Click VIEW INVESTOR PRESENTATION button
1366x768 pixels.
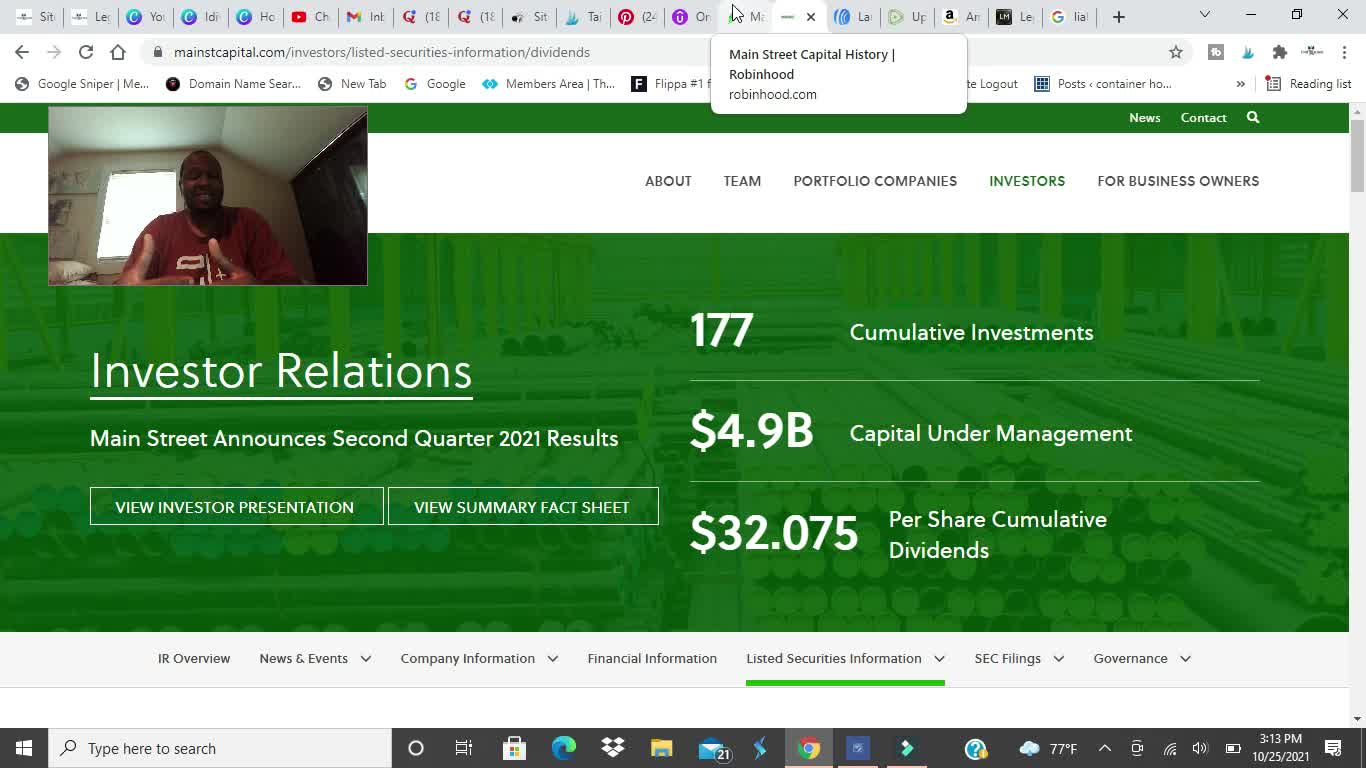[237, 506]
